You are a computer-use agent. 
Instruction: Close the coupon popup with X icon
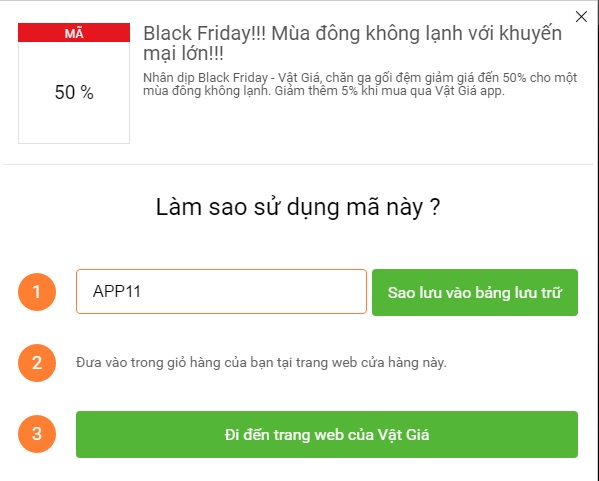pyautogui.click(x=581, y=16)
